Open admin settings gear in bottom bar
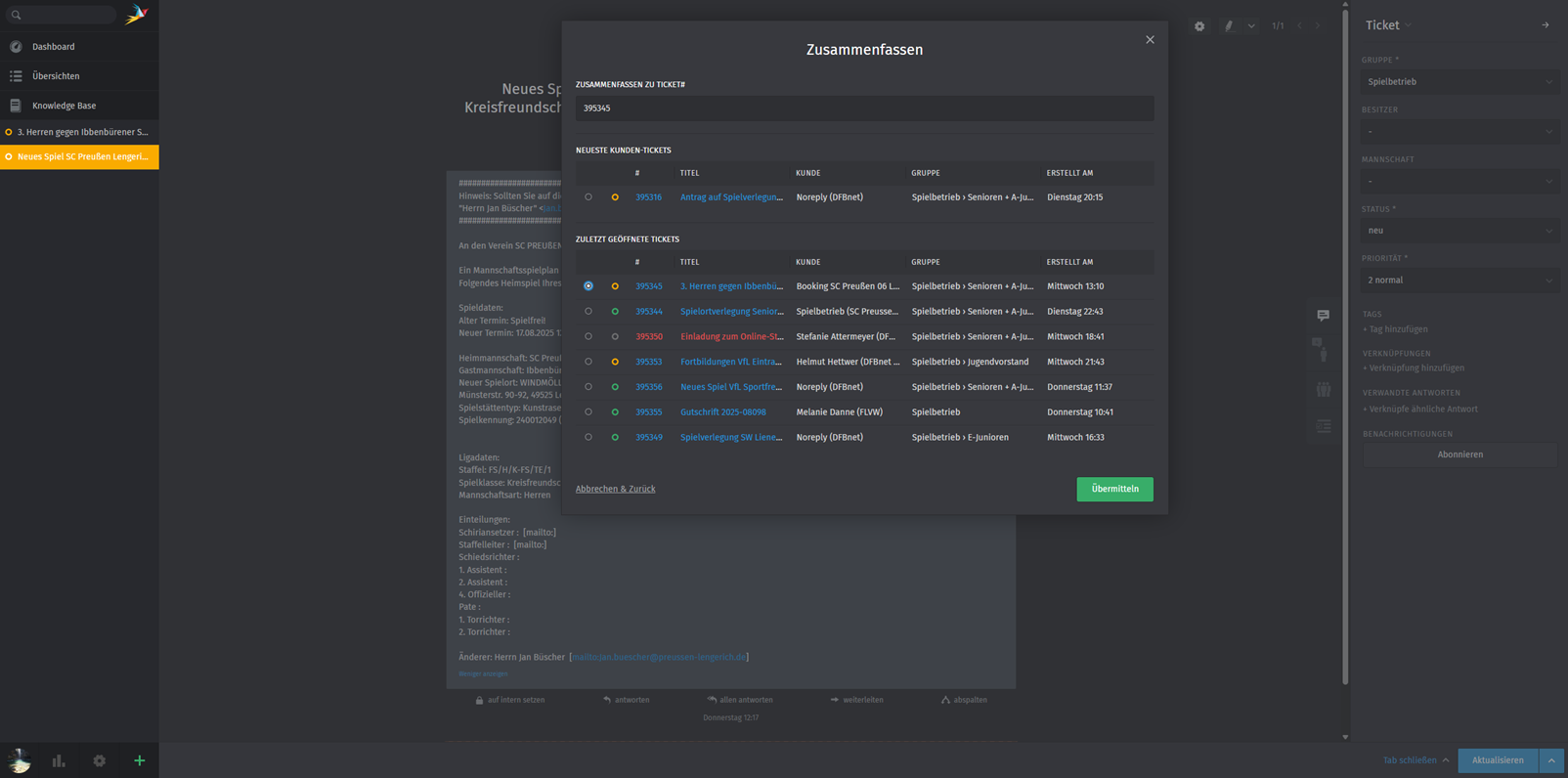Viewport: 1568px width, 778px height. click(100, 760)
